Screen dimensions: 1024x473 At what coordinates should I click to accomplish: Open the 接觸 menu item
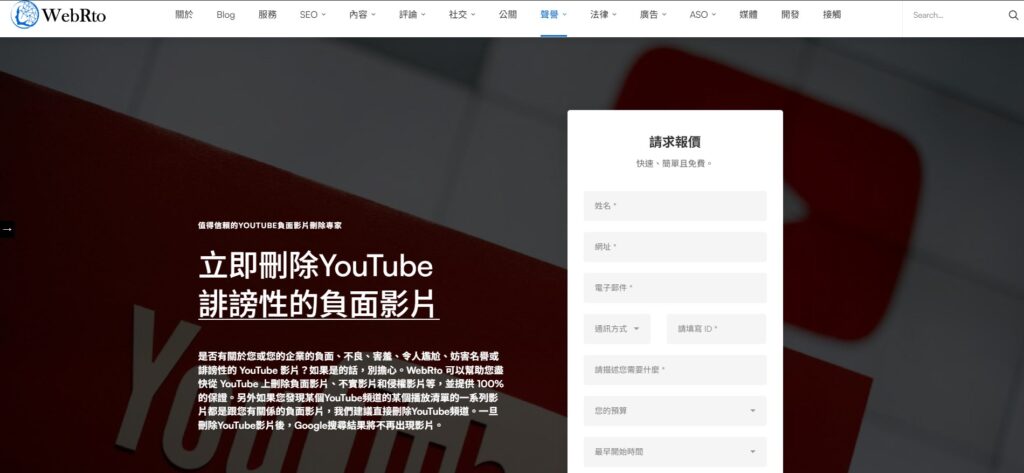(832, 14)
